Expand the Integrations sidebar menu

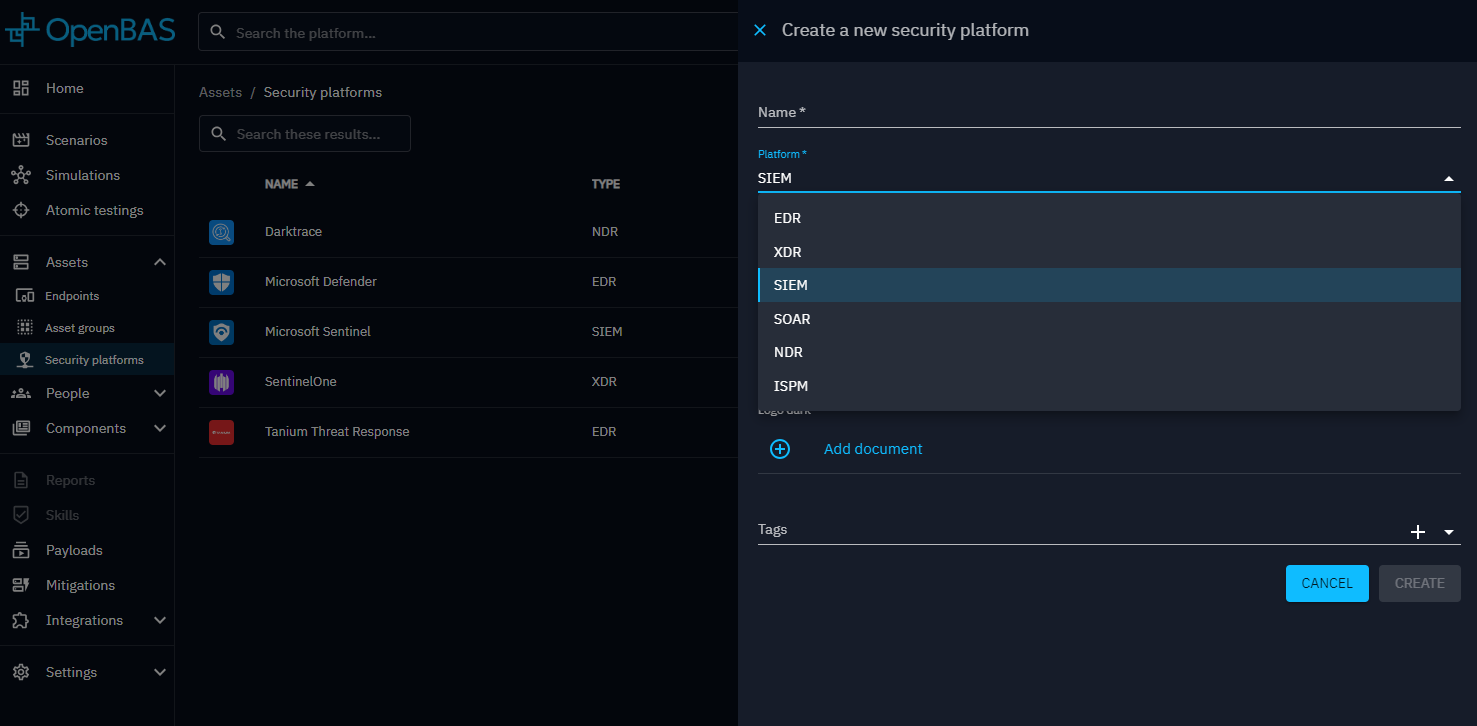pos(159,620)
